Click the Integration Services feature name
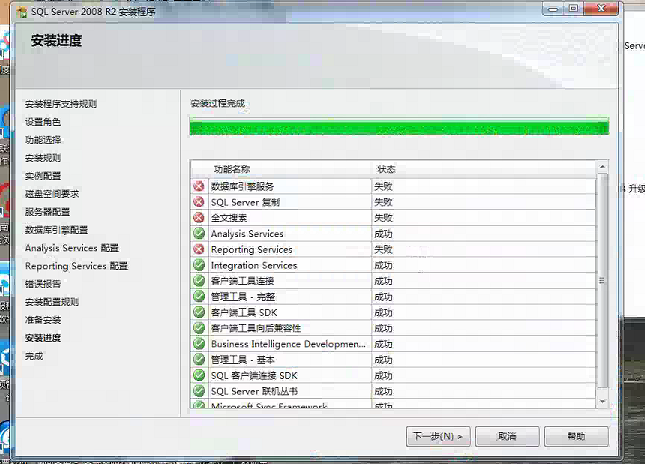The image size is (645, 464). coord(254,265)
